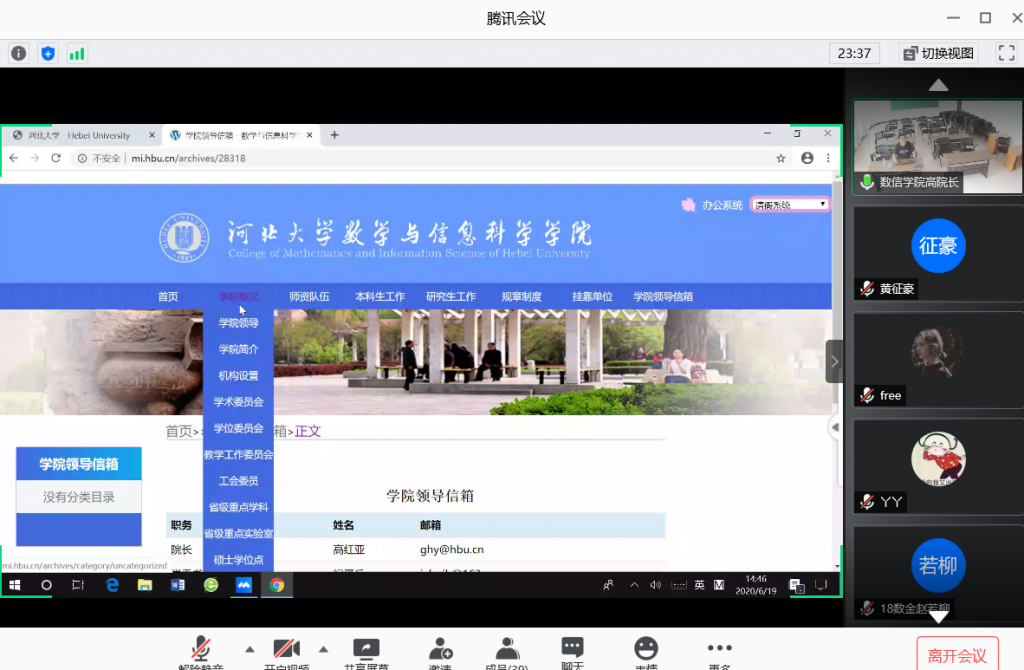Click 切换视图 to switch view layout
This screenshot has height=670, width=1024.
coord(938,54)
